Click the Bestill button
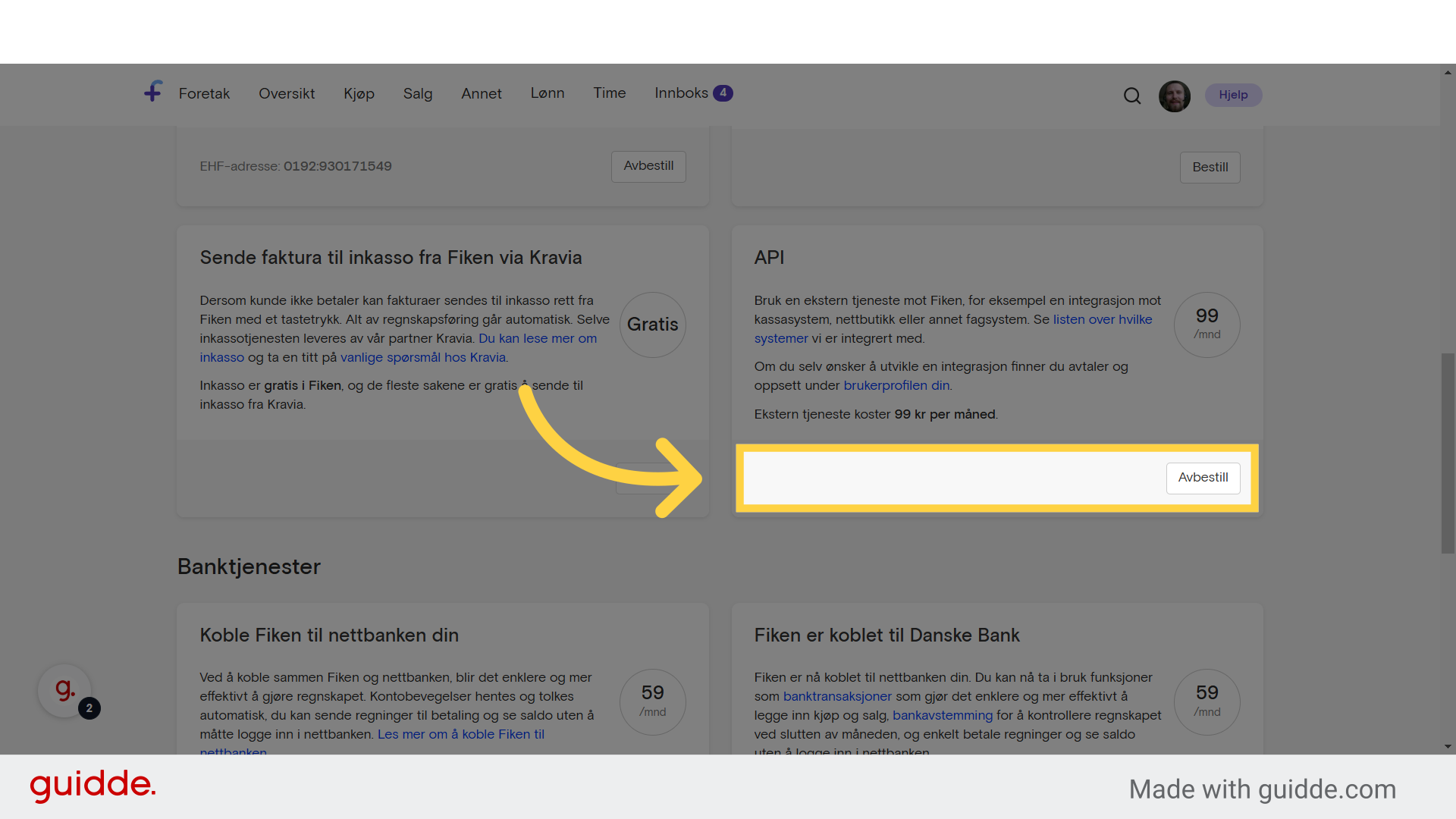Viewport: 1456px width, 819px height. pyautogui.click(x=1210, y=168)
